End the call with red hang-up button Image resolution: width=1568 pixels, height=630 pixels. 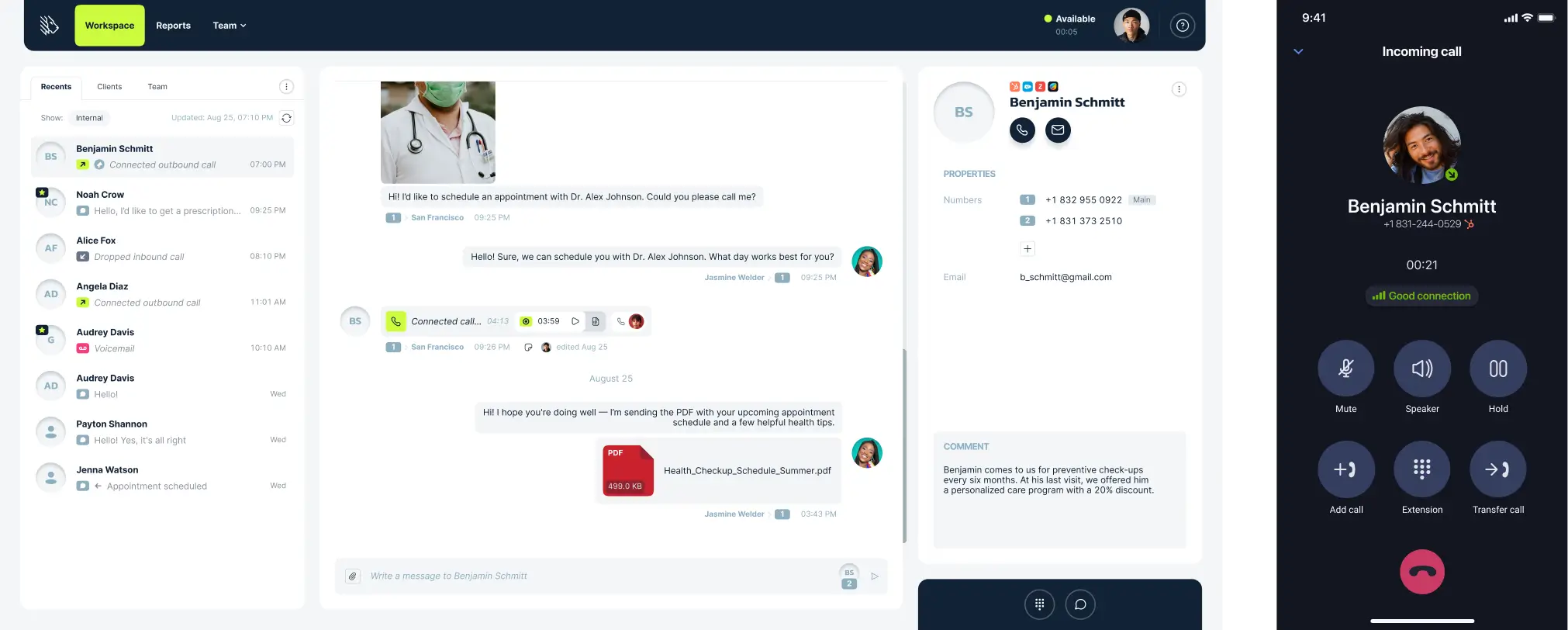click(x=1421, y=573)
